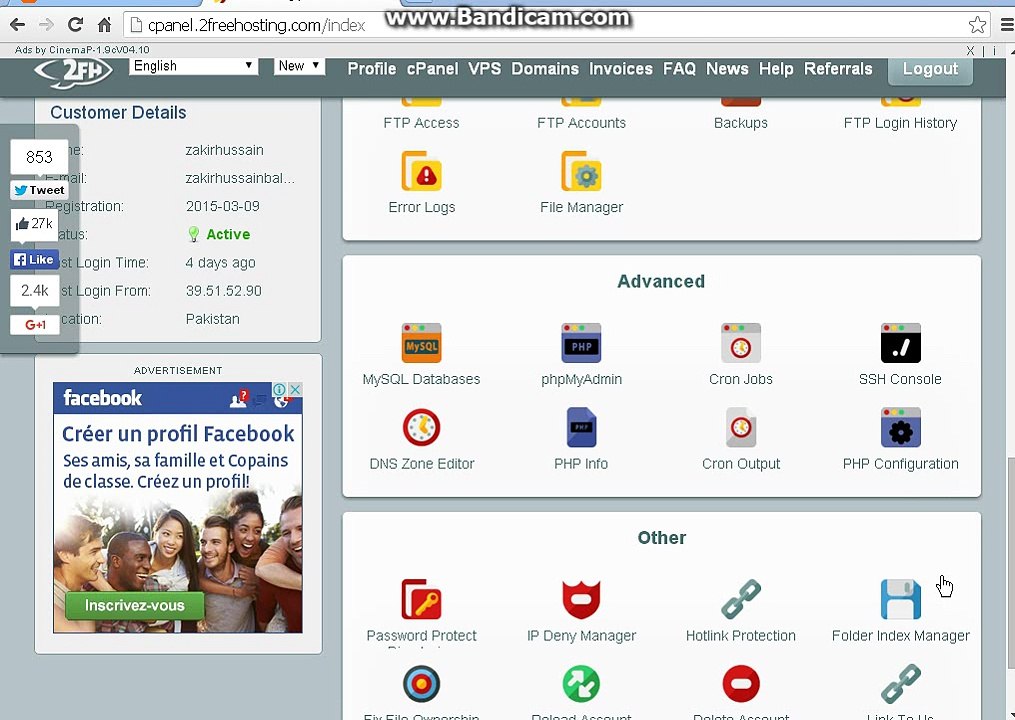Open Cron Jobs
Image resolution: width=1015 pixels, height=720 pixels.
(741, 343)
